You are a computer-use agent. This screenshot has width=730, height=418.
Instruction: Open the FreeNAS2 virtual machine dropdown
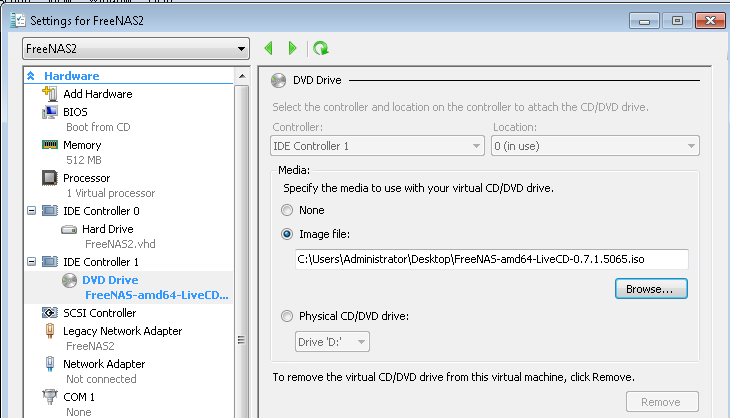(x=136, y=48)
